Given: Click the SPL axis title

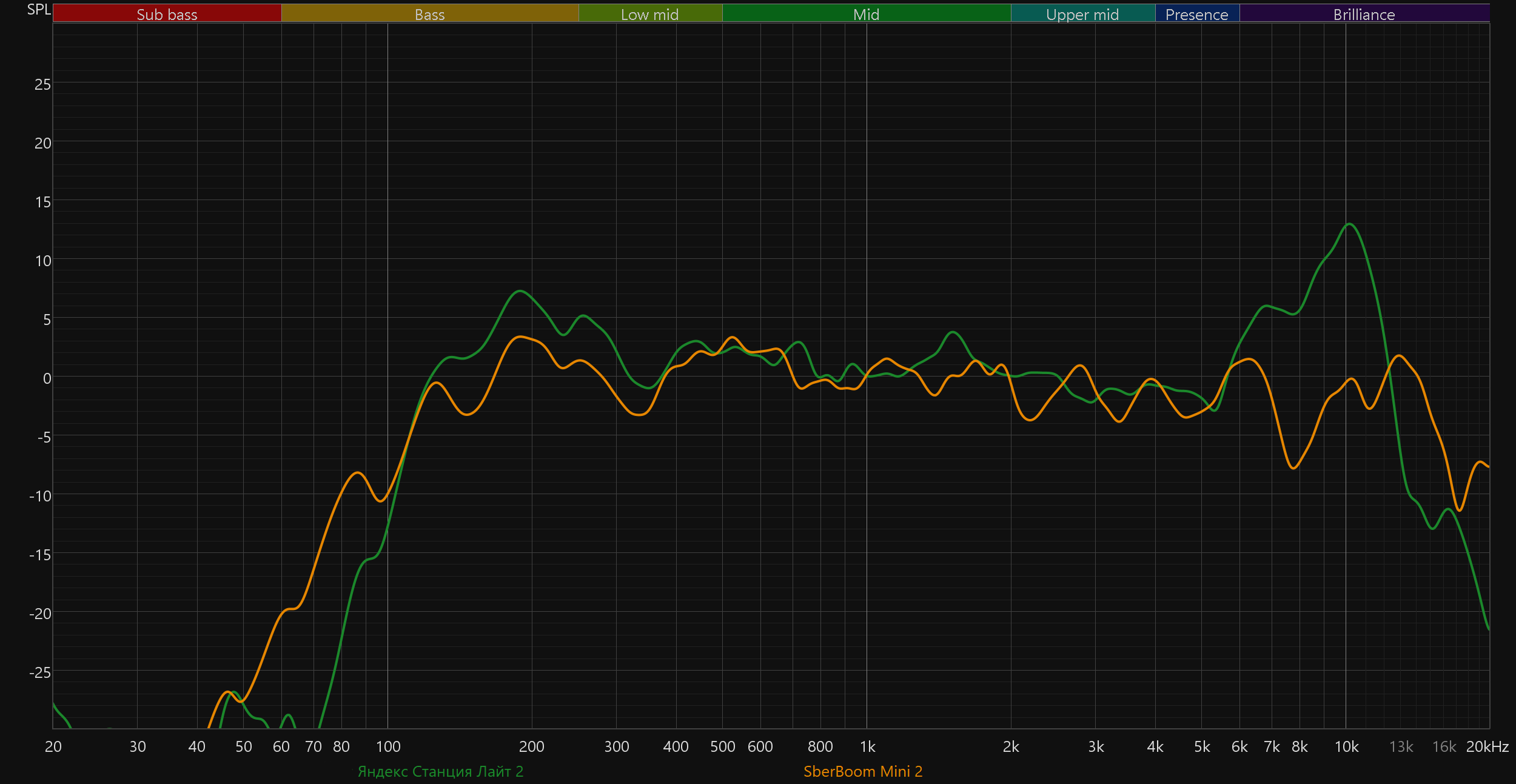Looking at the screenshot, I should tap(39, 10).
